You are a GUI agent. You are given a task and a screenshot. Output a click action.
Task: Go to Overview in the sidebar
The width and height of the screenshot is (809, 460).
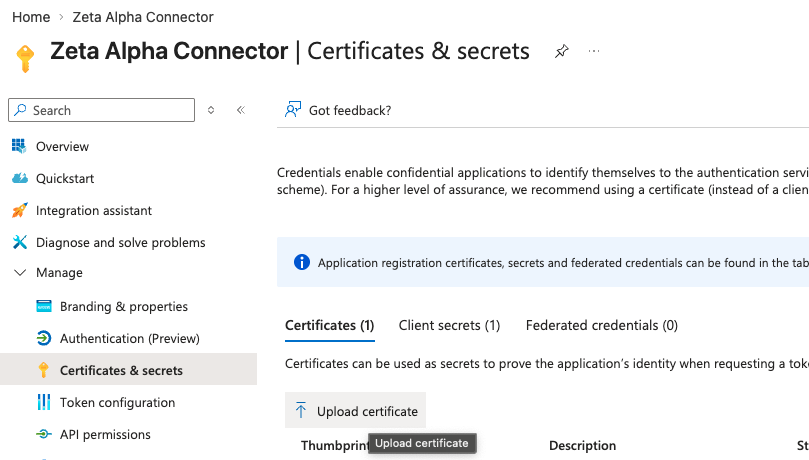click(62, 146)
